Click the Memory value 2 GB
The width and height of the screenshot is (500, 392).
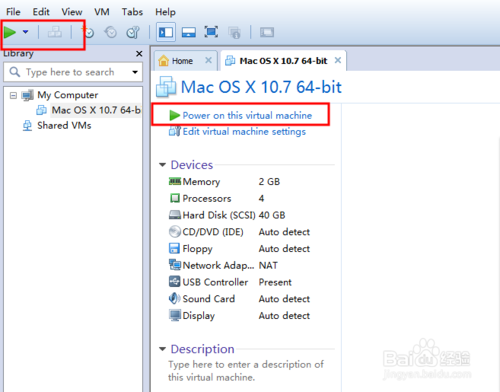click(x=269, y=182)
